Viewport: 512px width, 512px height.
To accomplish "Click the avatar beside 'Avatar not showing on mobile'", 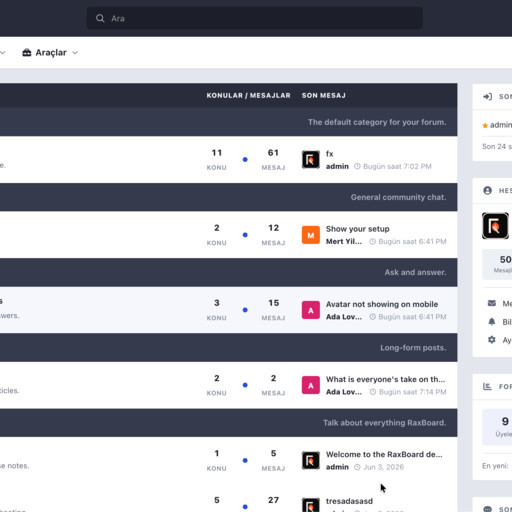I will pos(311,310).
